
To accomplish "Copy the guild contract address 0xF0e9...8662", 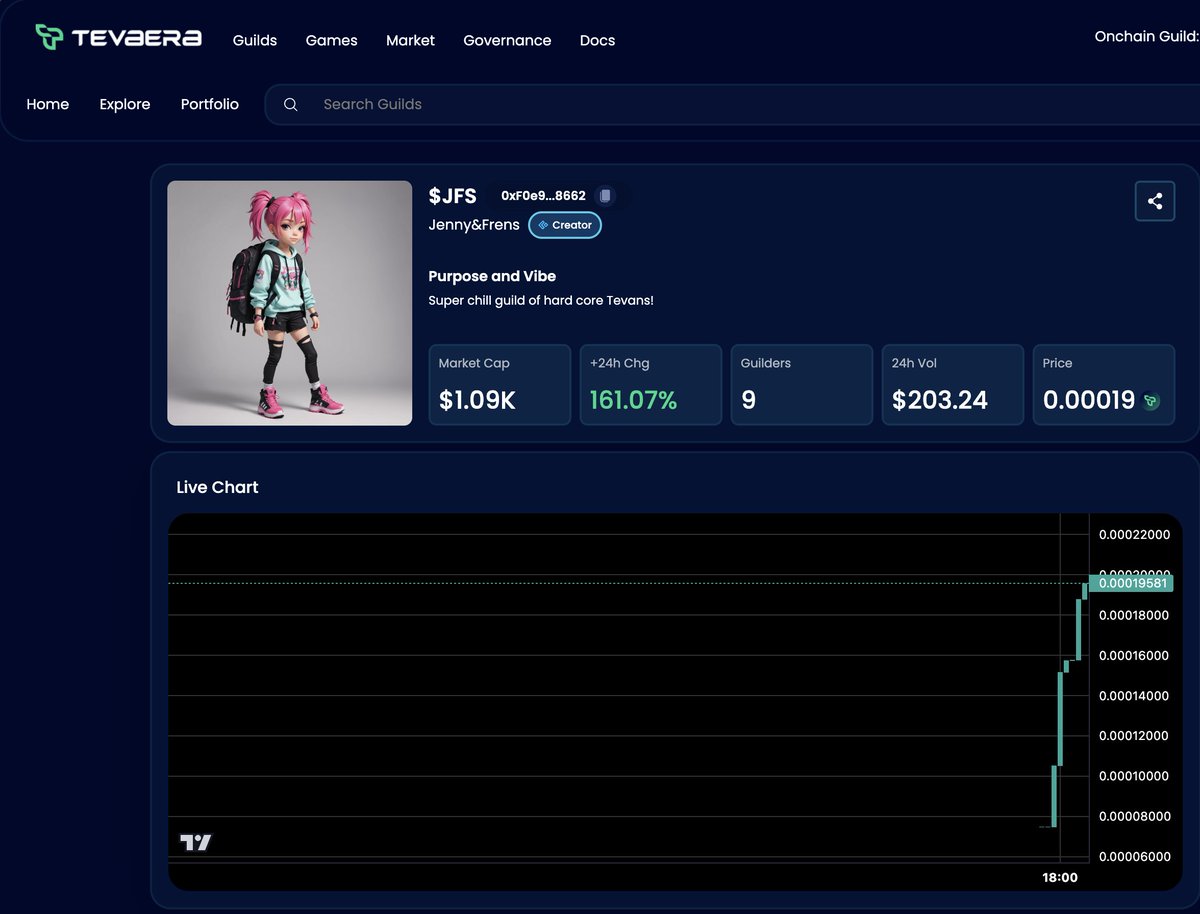I will [x=605, y=196].
